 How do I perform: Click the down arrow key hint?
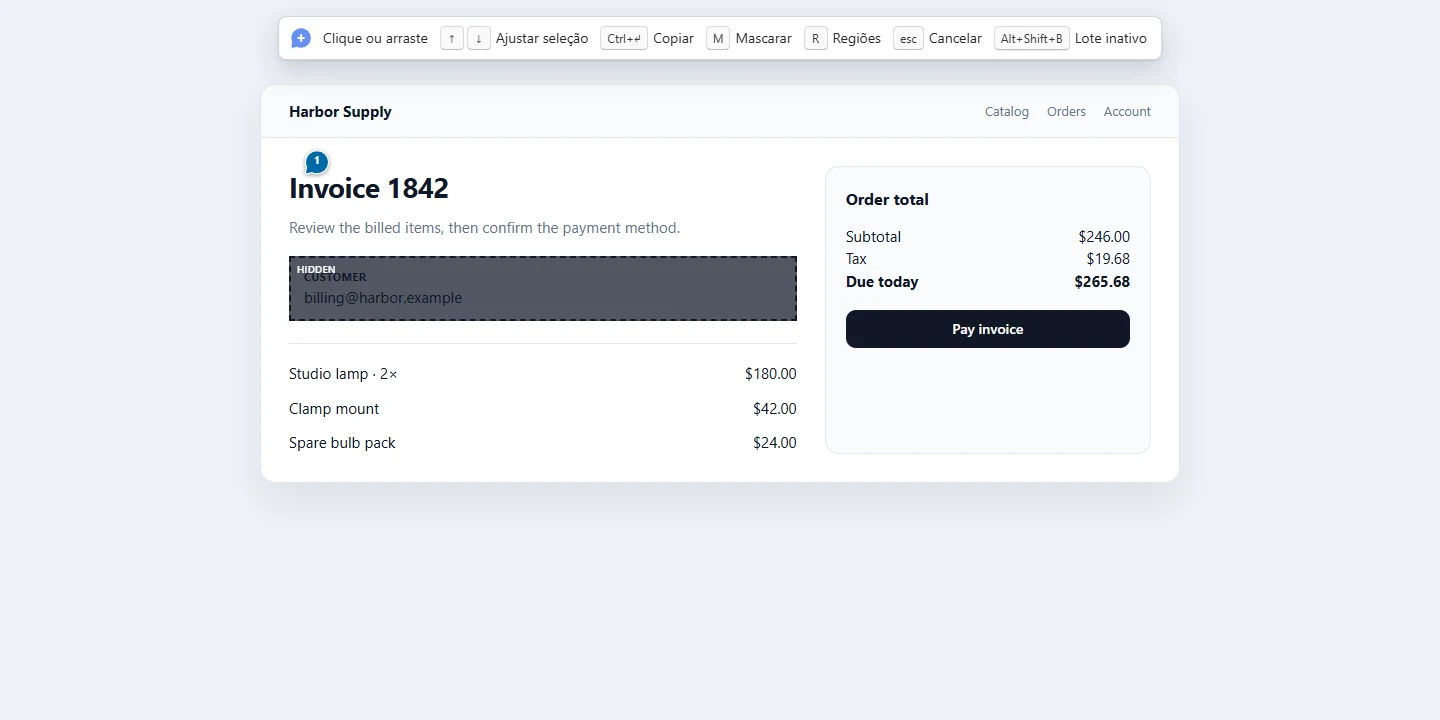479,38
